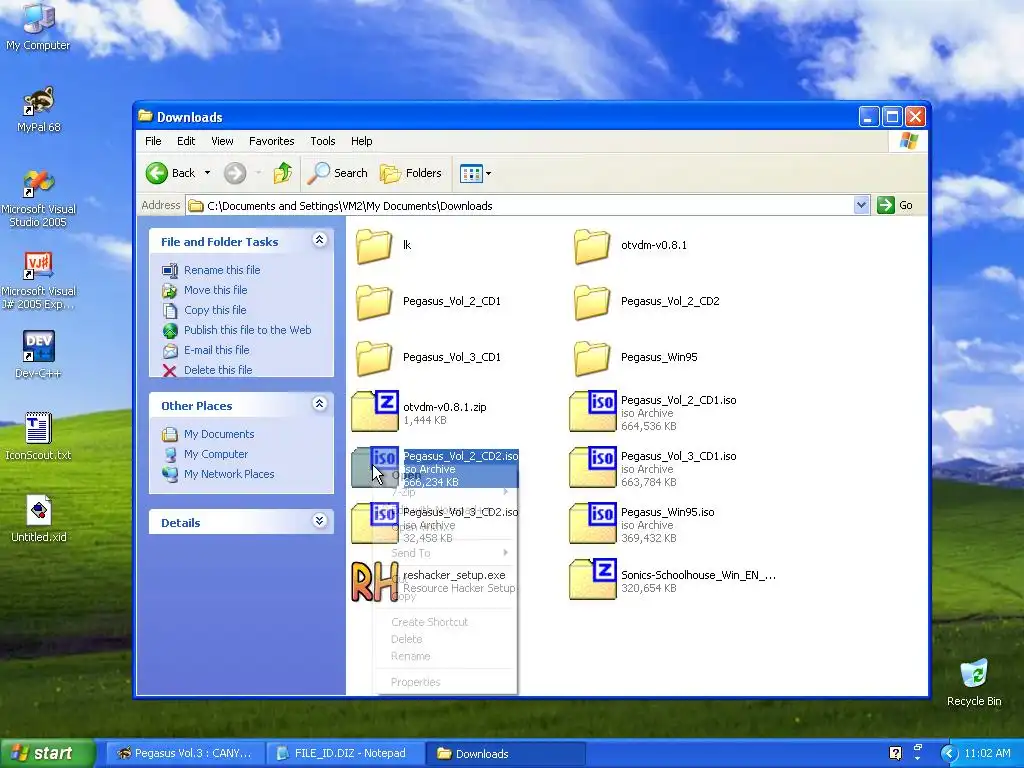Expand the Address bar dropdown

(x=861, y=205)
